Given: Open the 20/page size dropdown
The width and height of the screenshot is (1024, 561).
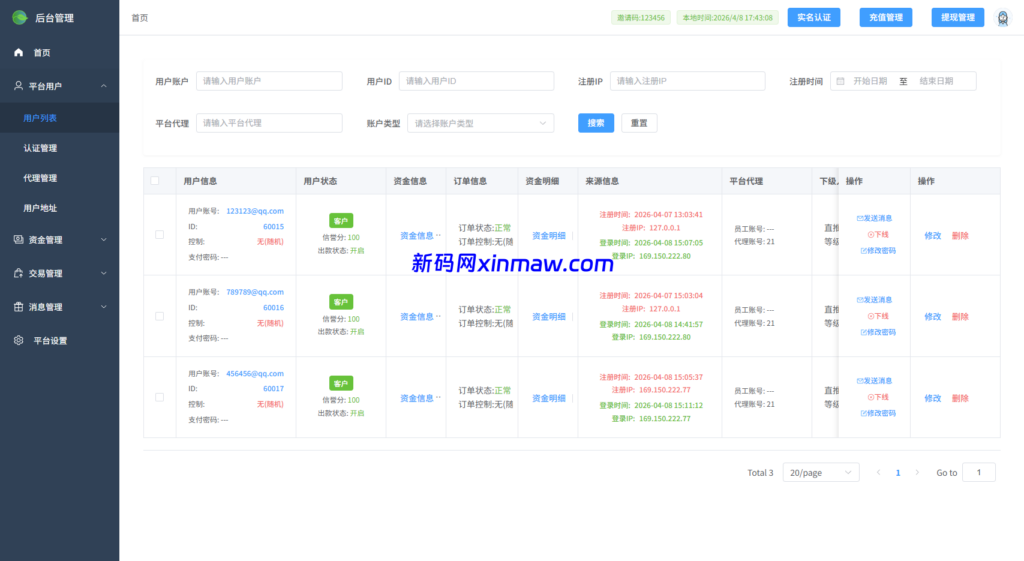Looking at the screenshot, I should click(x=821, y=472).
